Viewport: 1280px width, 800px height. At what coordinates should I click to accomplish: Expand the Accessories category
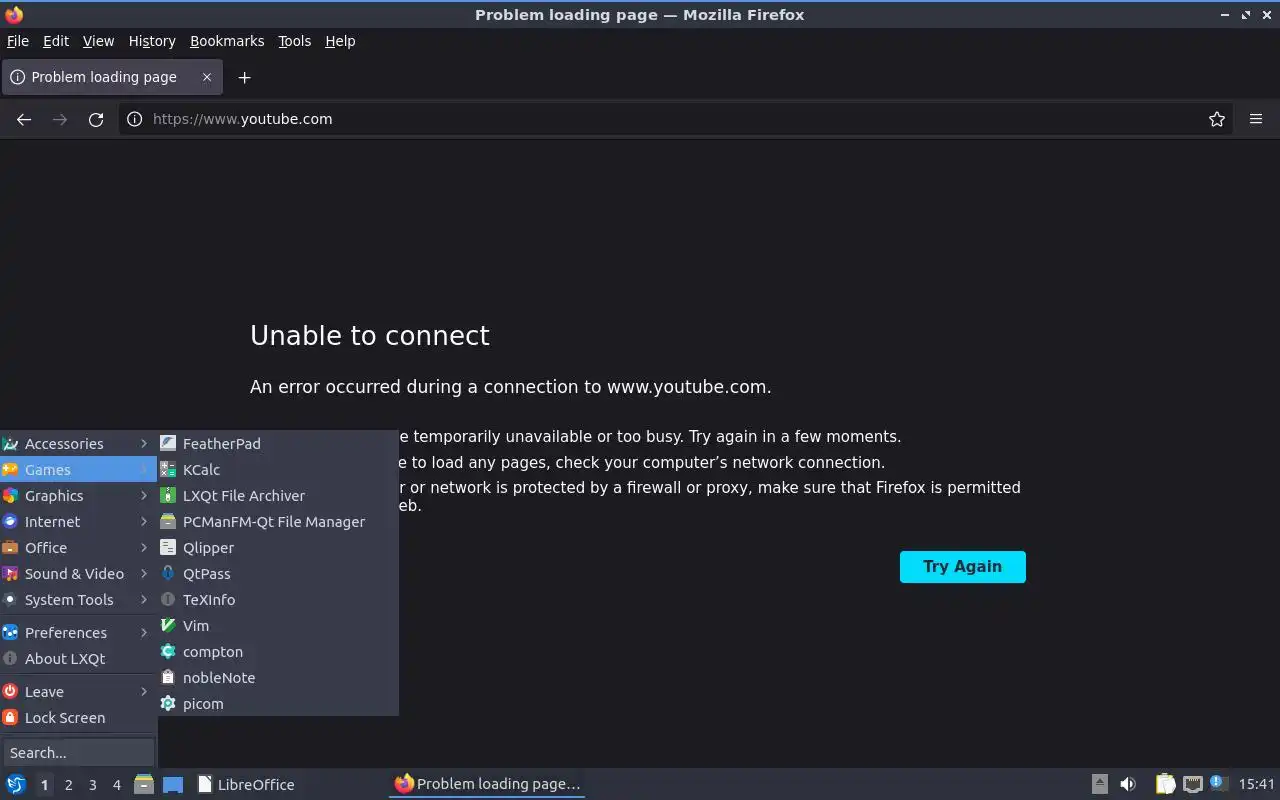[x=78, y=443]
